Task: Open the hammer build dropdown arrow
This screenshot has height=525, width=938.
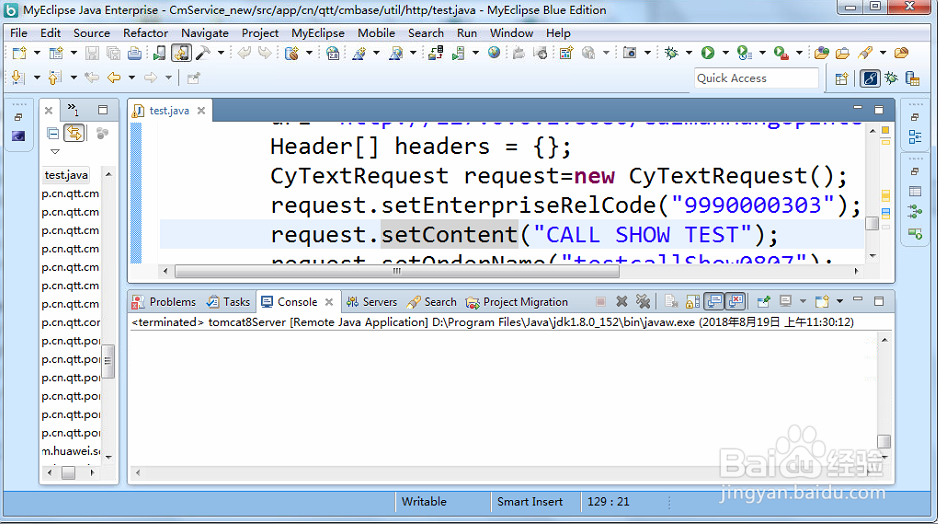Action: point(221,53)
